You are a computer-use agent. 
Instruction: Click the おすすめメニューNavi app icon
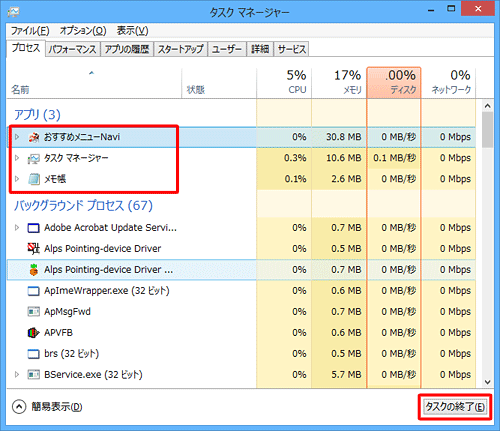click(x=34, y=137)
